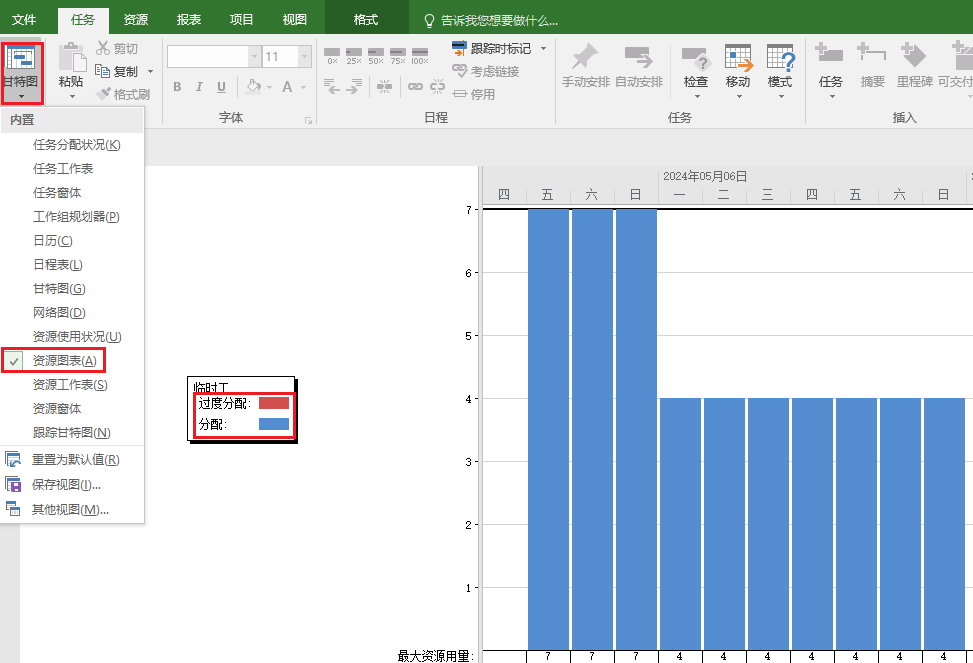
Task: Mark task 50% complete
Action: coord(375,56)
